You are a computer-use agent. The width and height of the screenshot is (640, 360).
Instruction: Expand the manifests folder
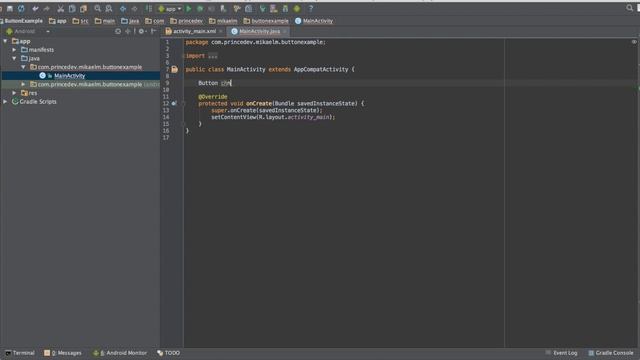click(x=14, y=49)
